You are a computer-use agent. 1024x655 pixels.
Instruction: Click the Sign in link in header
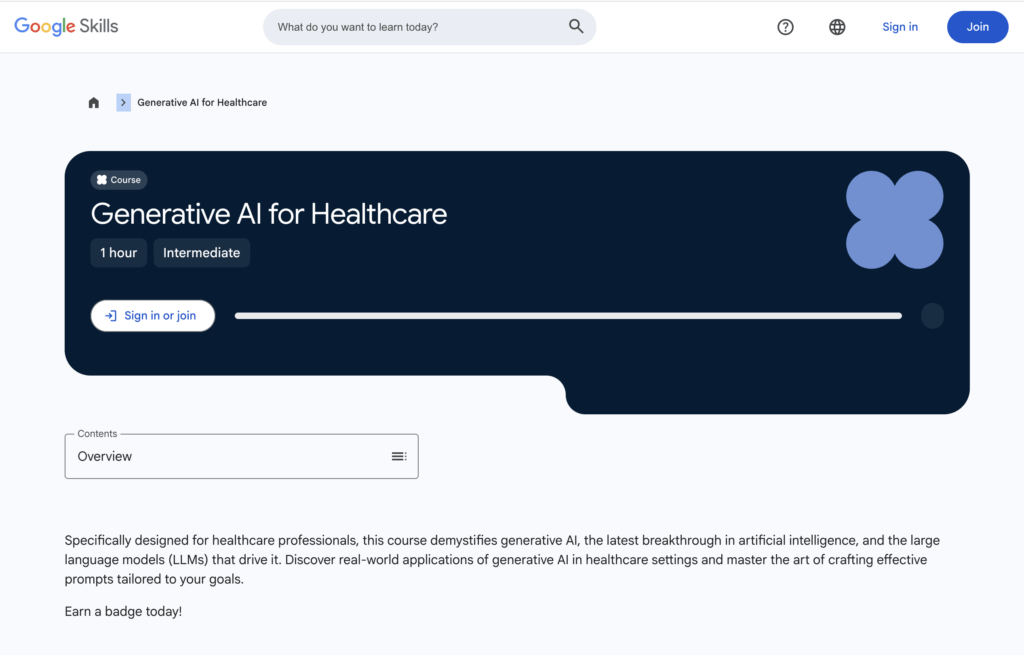899,27
